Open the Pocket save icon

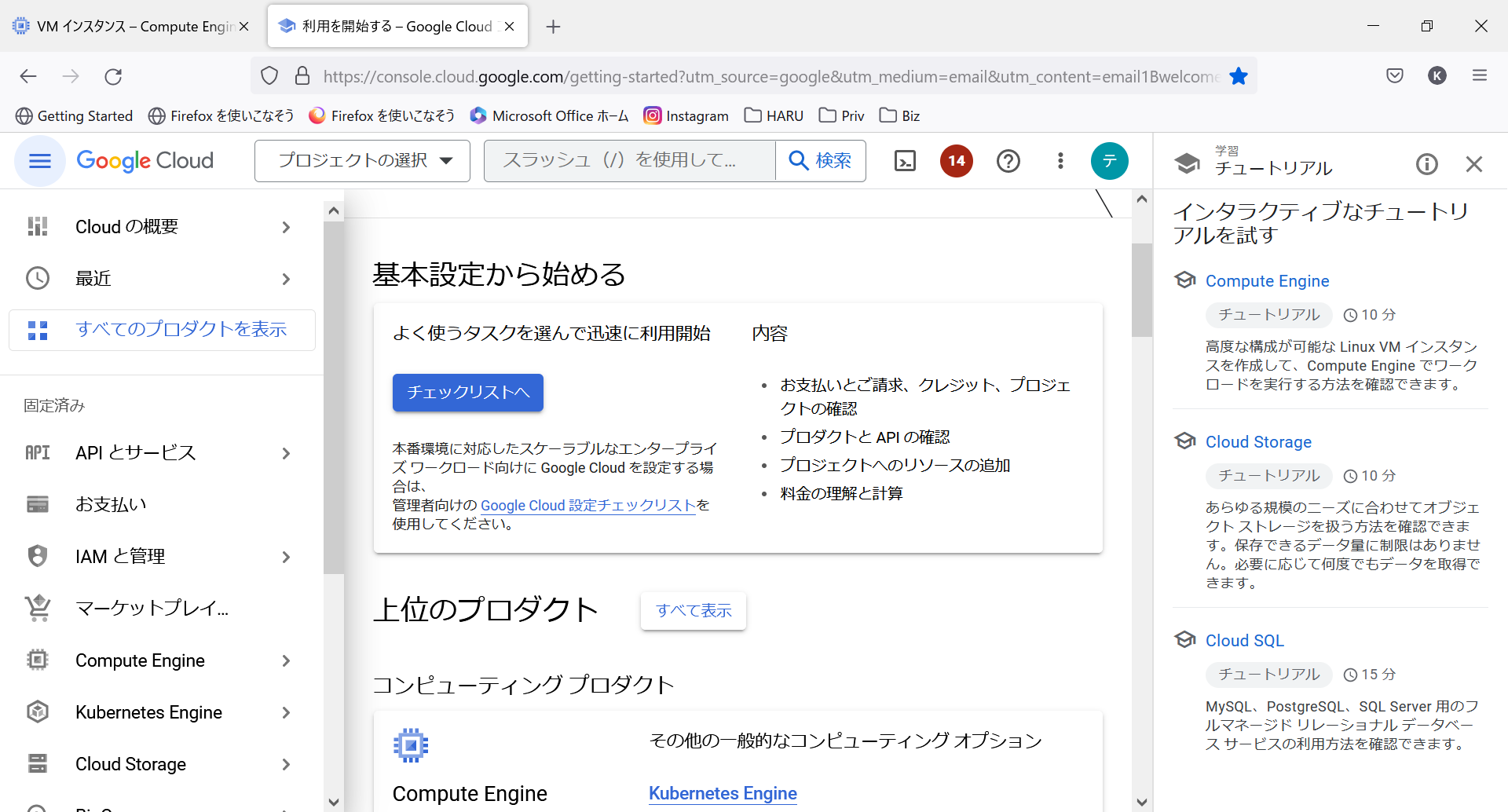(x=1395, y=76)
